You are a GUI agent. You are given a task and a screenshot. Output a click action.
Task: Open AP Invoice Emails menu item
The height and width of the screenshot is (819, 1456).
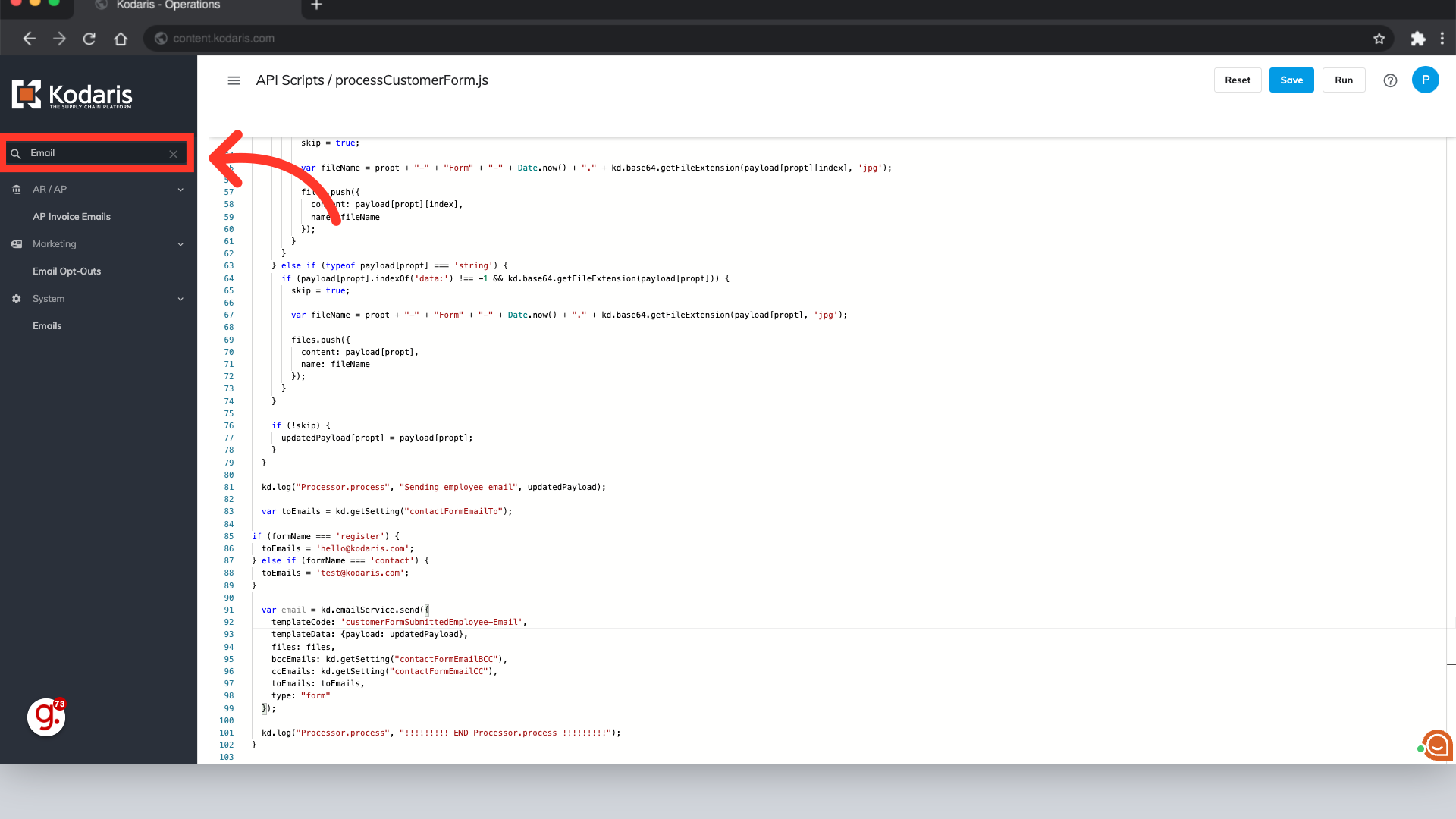click(x=71, y=217)
